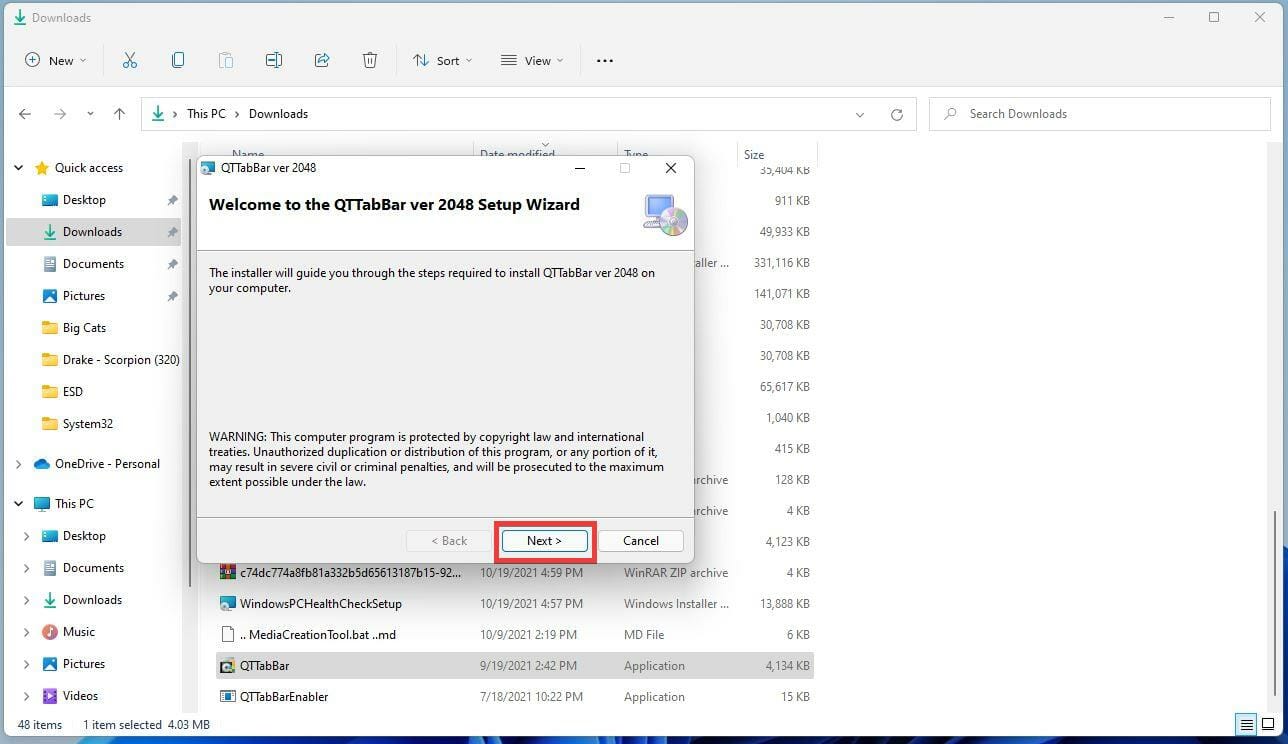
Task: Click the Rename icon on the toolbar
Action: click(274, 60)
